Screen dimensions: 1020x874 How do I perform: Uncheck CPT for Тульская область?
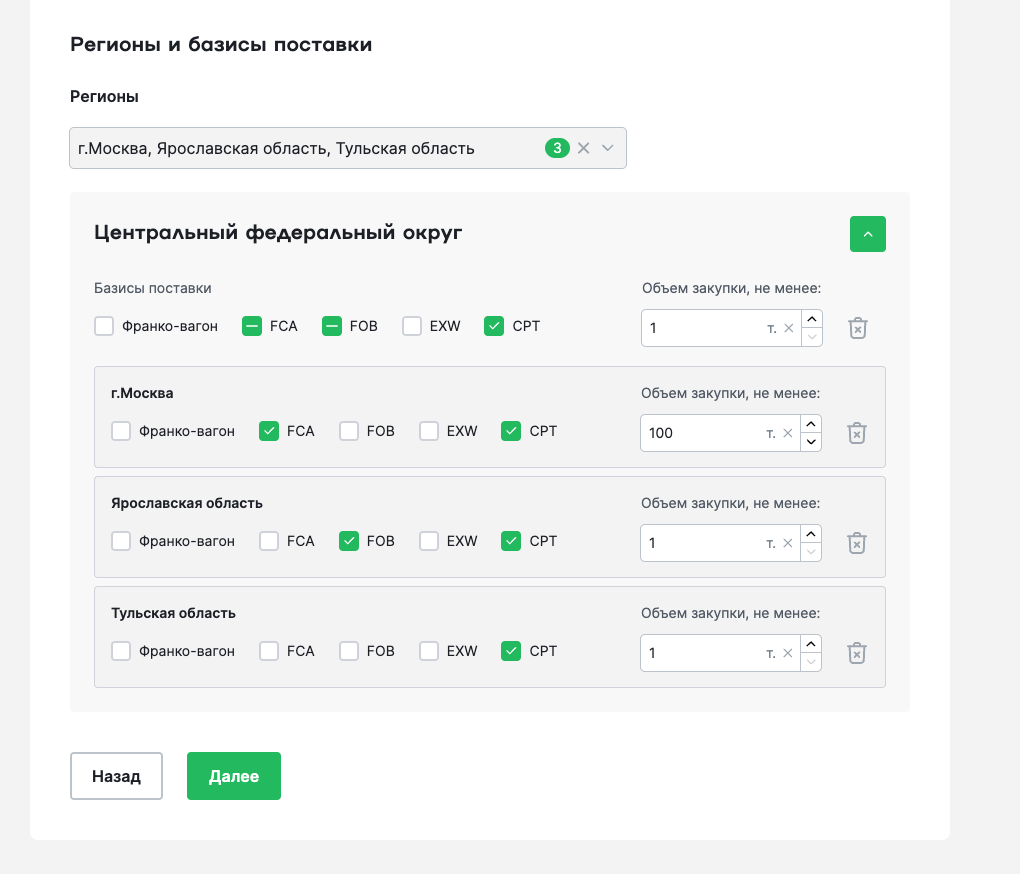pyautogui.click(x=511, y=651)
